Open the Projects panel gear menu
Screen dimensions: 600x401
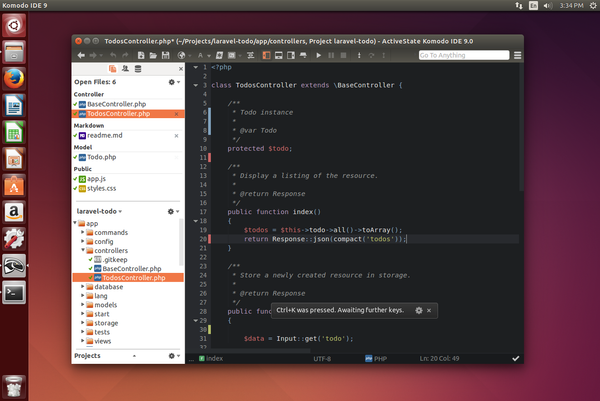click(x=172, y=355)
